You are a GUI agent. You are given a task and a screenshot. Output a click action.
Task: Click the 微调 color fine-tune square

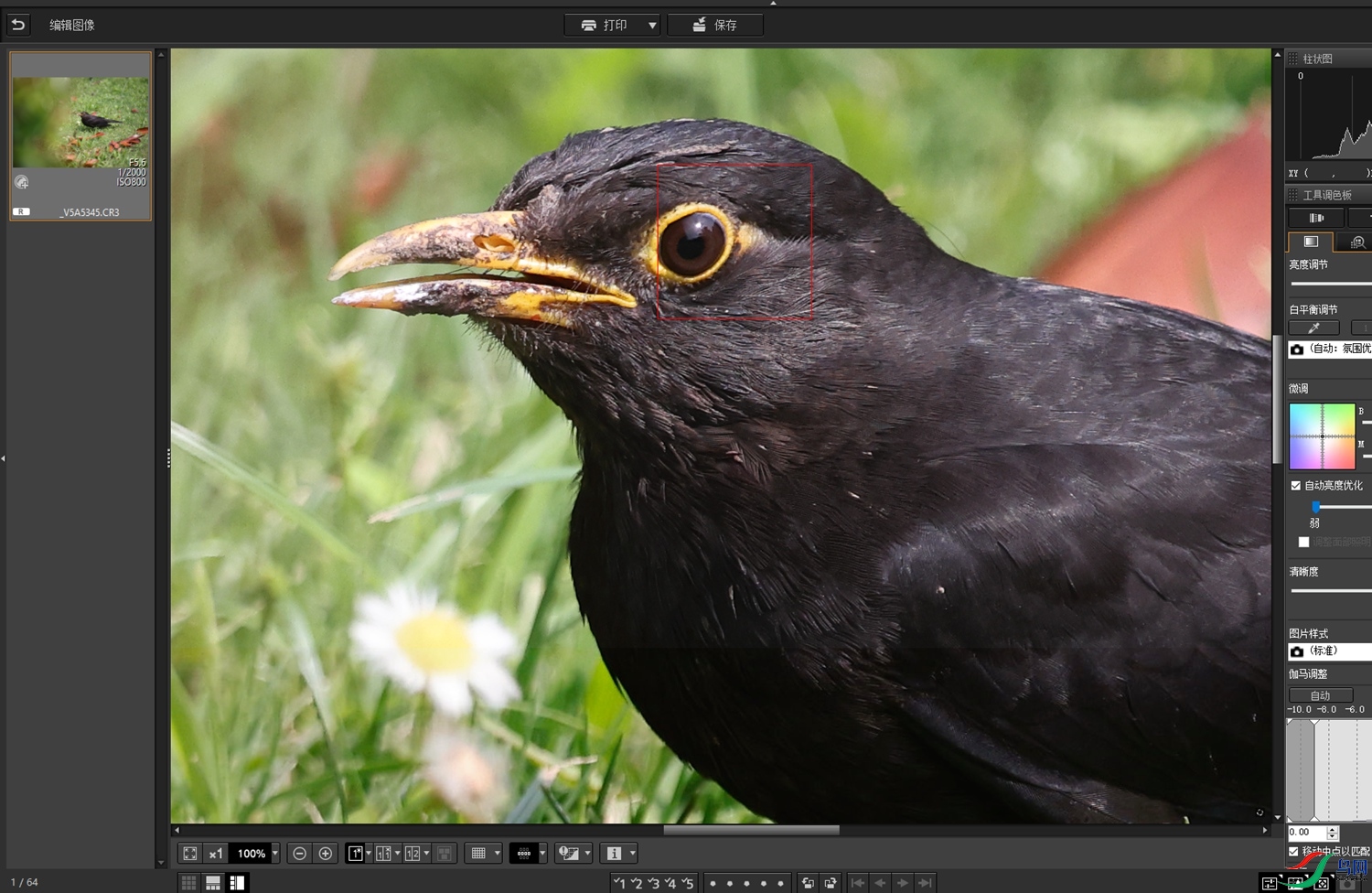coord(1322,436)
